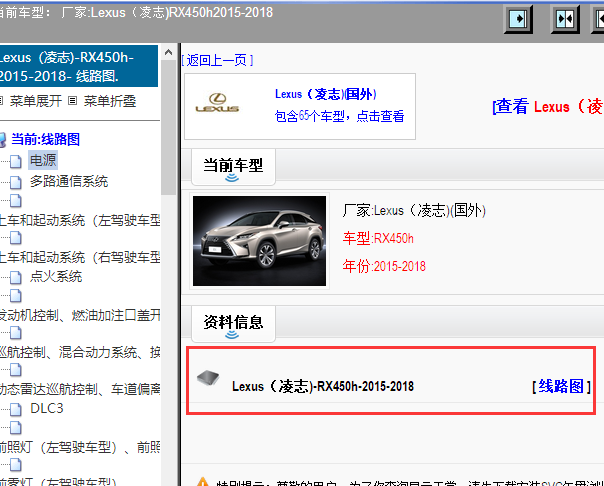Screen dimensions: 604x486
Task: Select 电源 in the tree
Action: (x=43, y=160)
